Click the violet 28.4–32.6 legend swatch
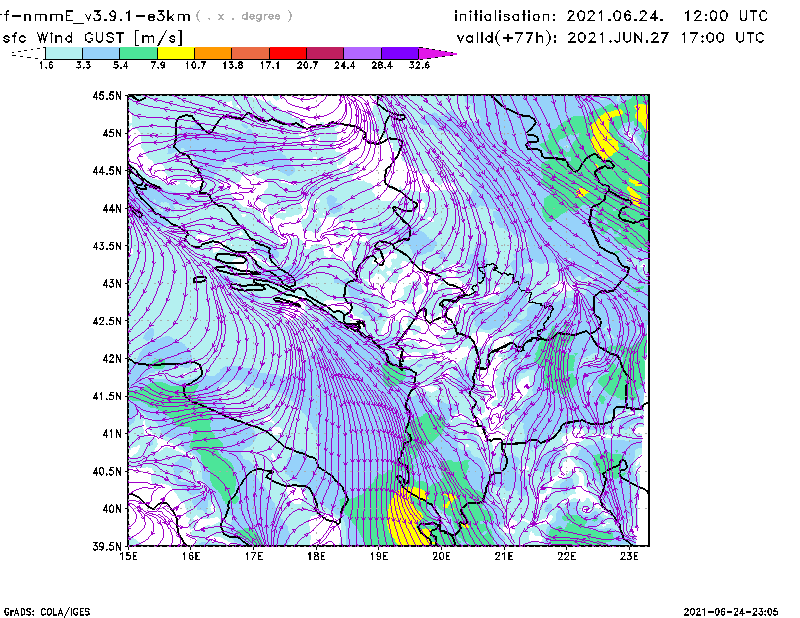800x618 pixels. pos(400,53)
